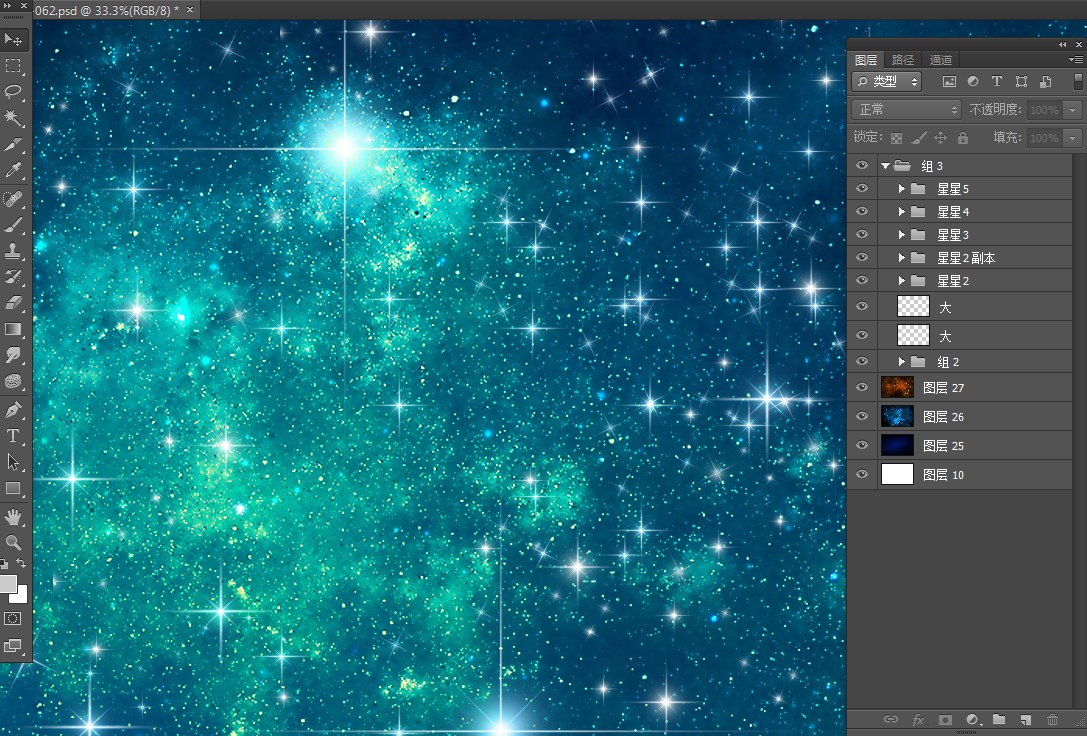Switch to the 通道 tab
1087x736 pixels.
point(941,60)
